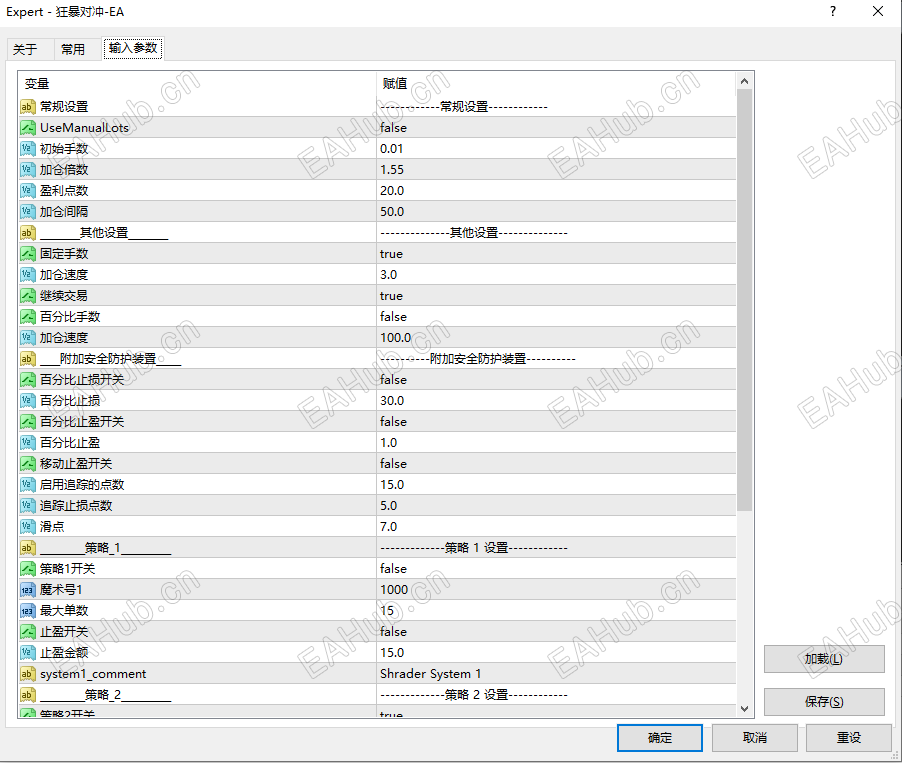Close the Expert dialog window
The image size is (902, 763).
[x=878, y=12]
